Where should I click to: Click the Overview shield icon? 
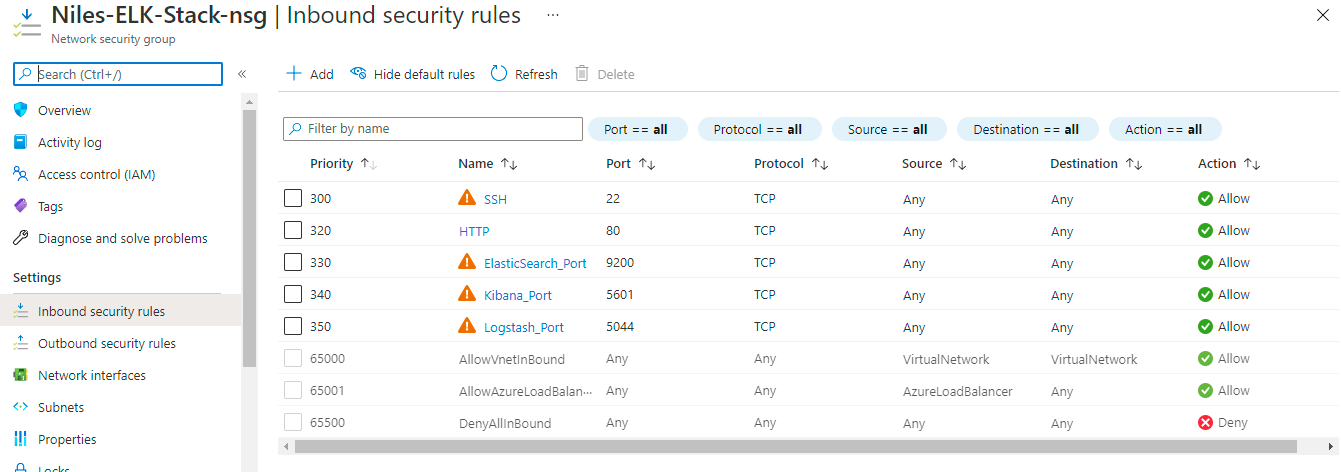[x=20, y=110]
